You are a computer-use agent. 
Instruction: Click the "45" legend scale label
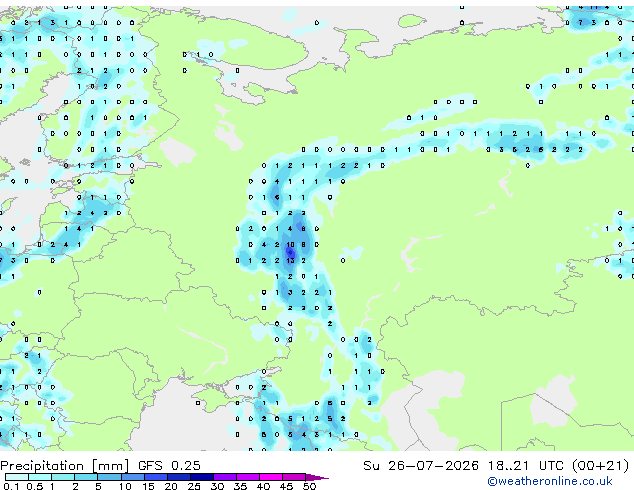pyautogui.click(x=286, y=486)
